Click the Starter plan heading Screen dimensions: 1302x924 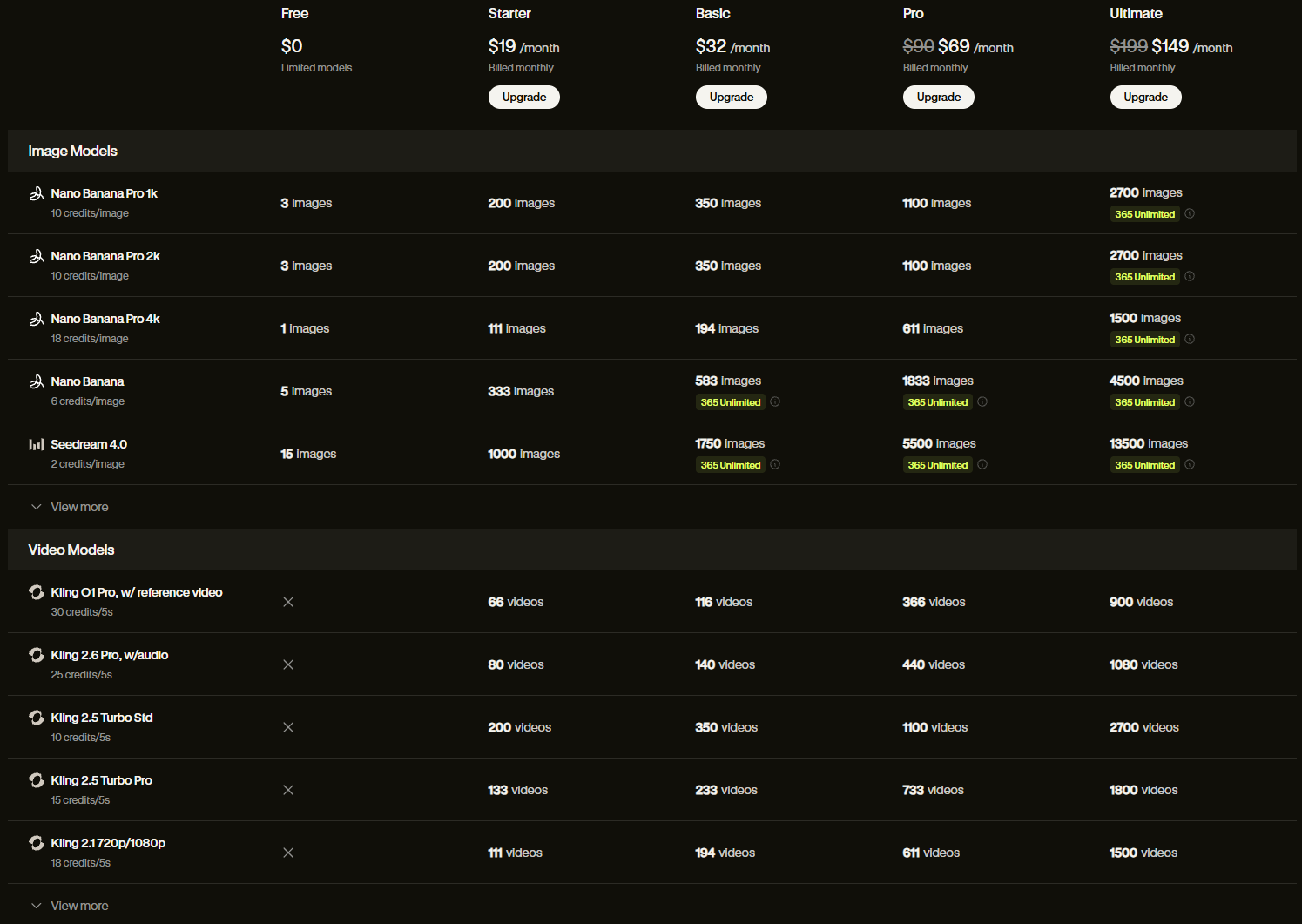[x=509, y=13]
